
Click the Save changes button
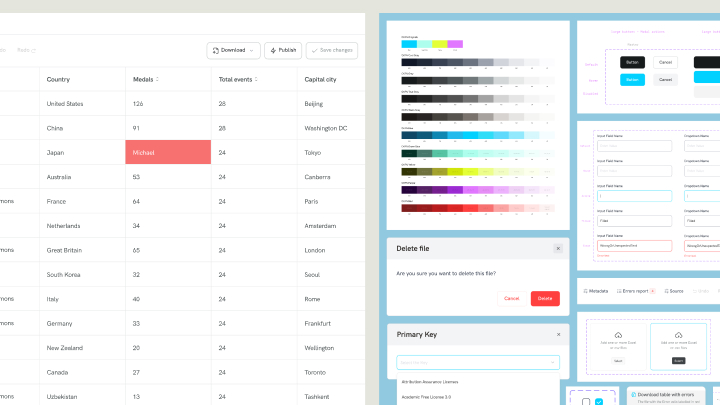click(x=332, y=51)
